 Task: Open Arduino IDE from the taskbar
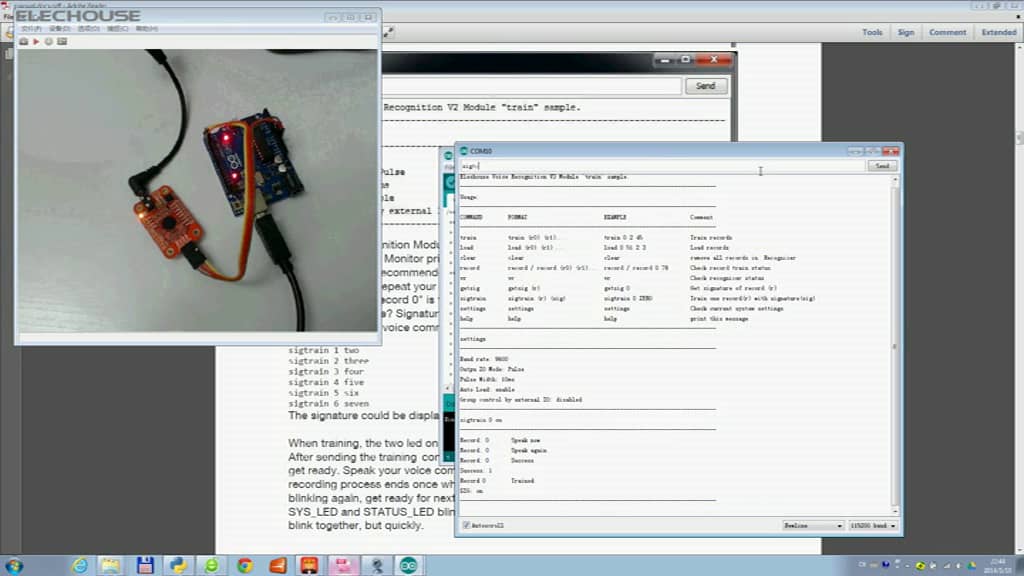[x=409, y=566]
